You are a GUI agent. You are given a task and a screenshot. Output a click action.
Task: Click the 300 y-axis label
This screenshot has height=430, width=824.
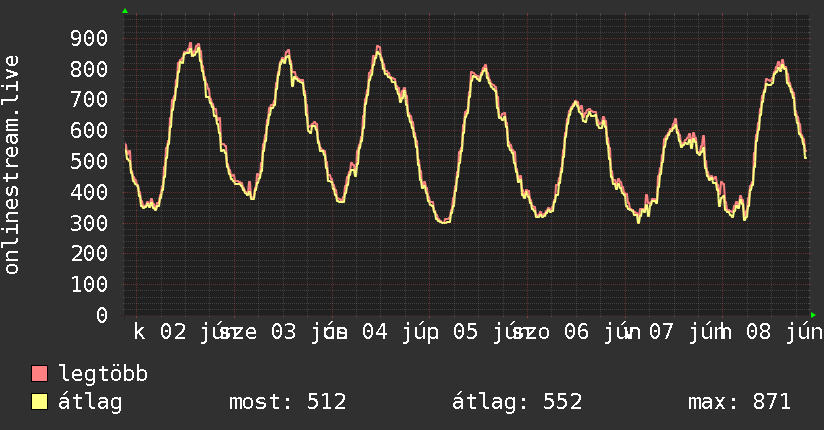pyautogui.click(x=89, y=223)
